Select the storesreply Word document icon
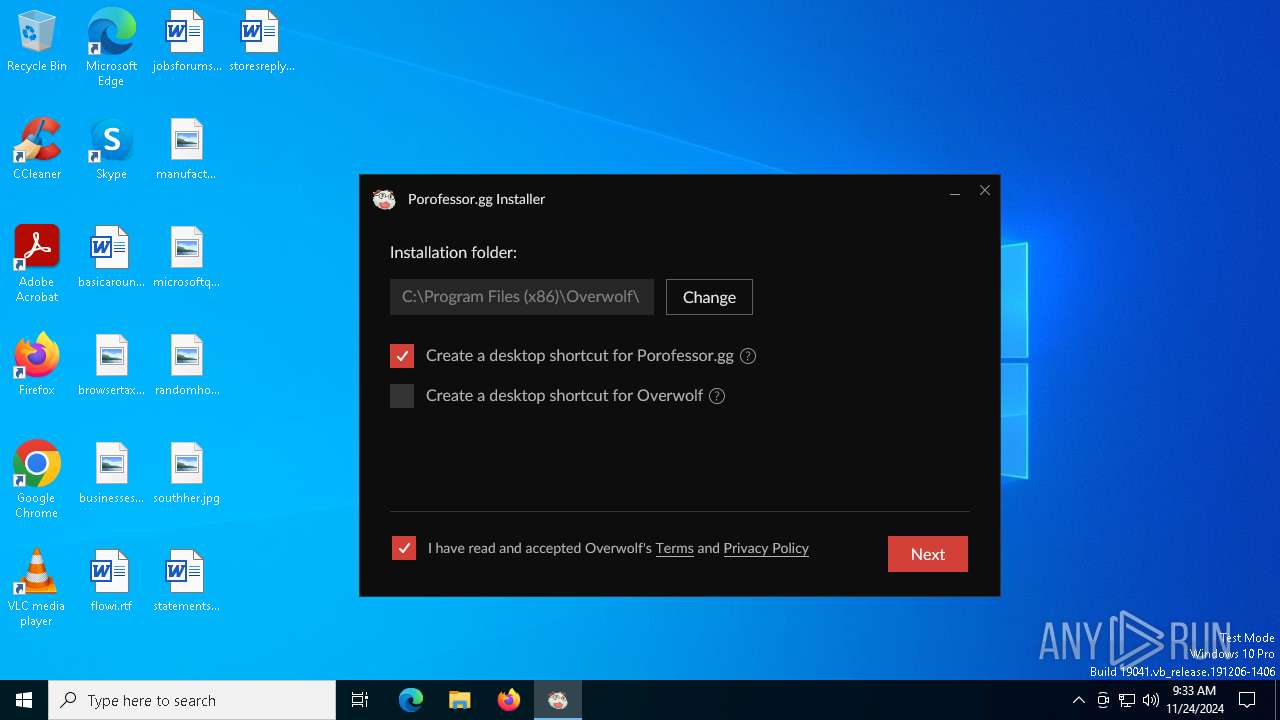Image resolution: width=1280 pixels, height=720 pixels. tap(261, 42)
